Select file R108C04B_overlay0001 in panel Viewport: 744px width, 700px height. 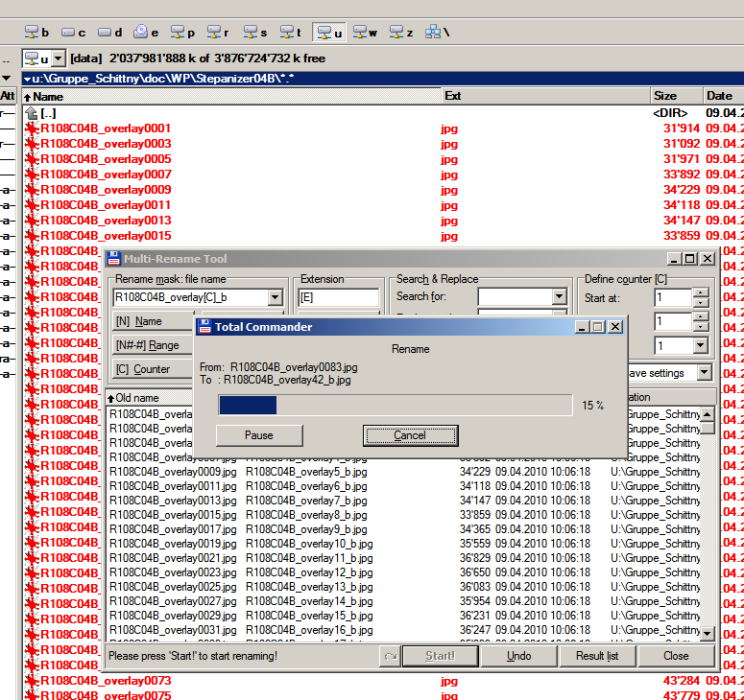[105, 129]
